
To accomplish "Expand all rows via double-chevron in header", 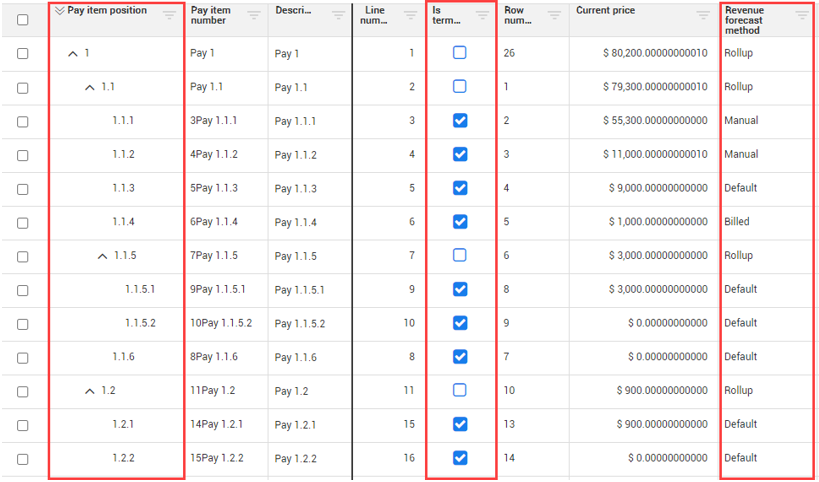I will [60, 10].
